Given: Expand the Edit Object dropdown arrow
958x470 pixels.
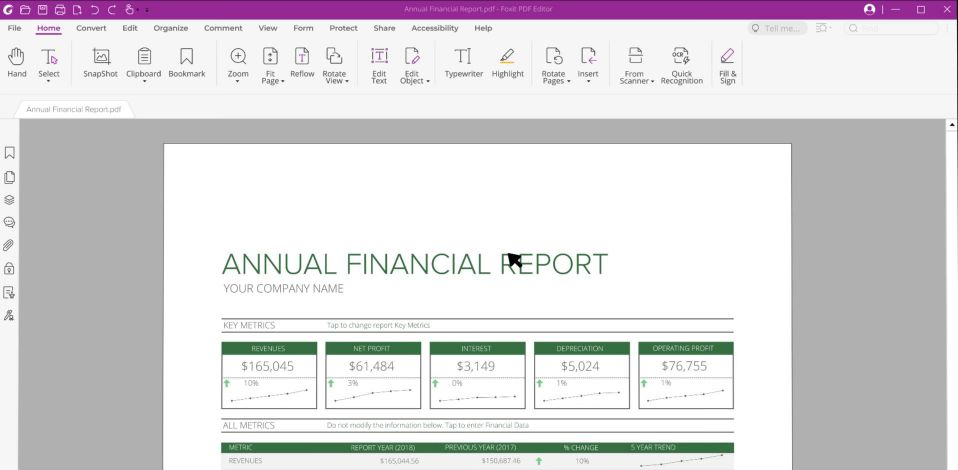Looking at the screenshot, I should 428,81.
